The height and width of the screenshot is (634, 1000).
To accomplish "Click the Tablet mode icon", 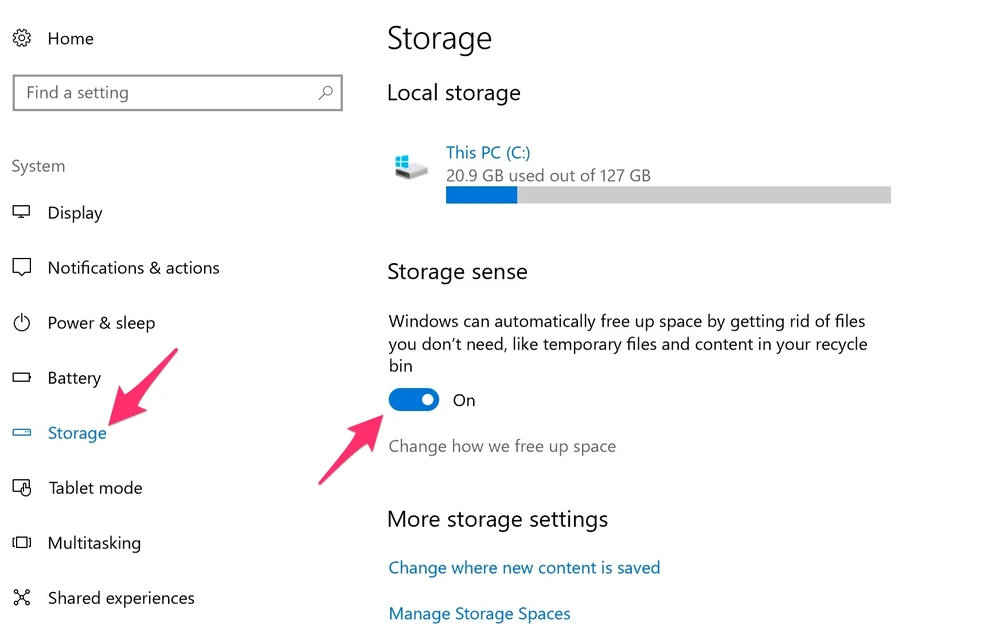I will (x=21, y=488).
